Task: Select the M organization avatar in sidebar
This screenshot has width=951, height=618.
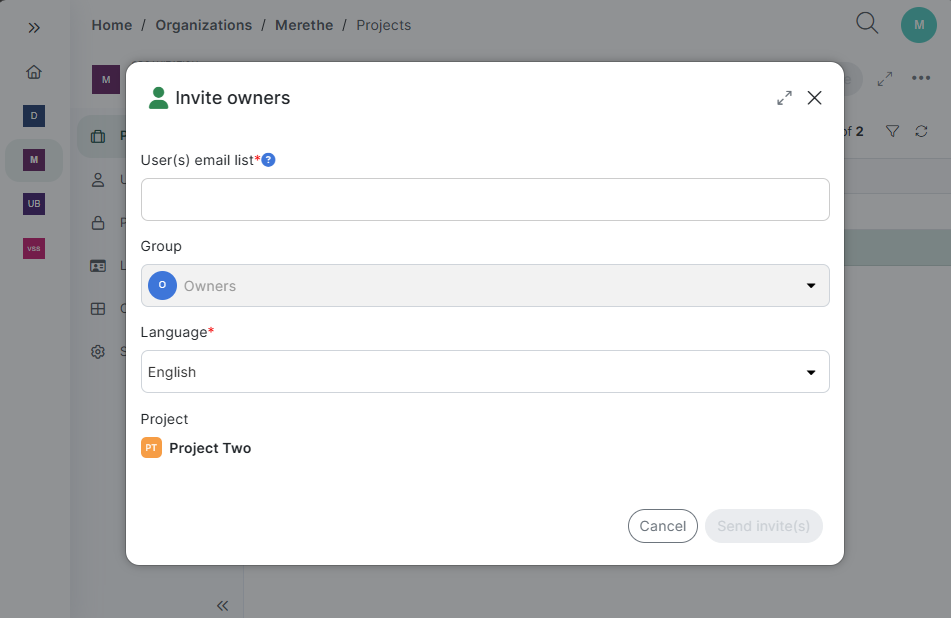Action: [34, 160]
